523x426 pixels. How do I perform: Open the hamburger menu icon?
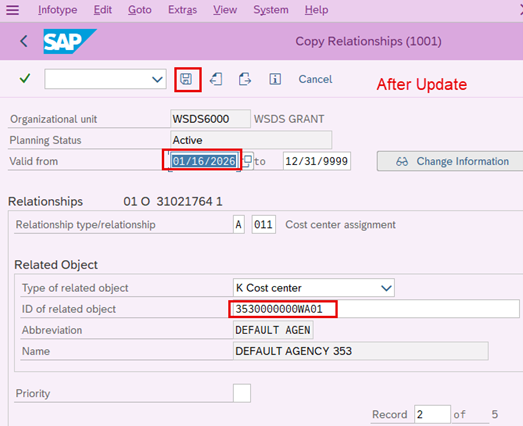[x=12, y=10]
